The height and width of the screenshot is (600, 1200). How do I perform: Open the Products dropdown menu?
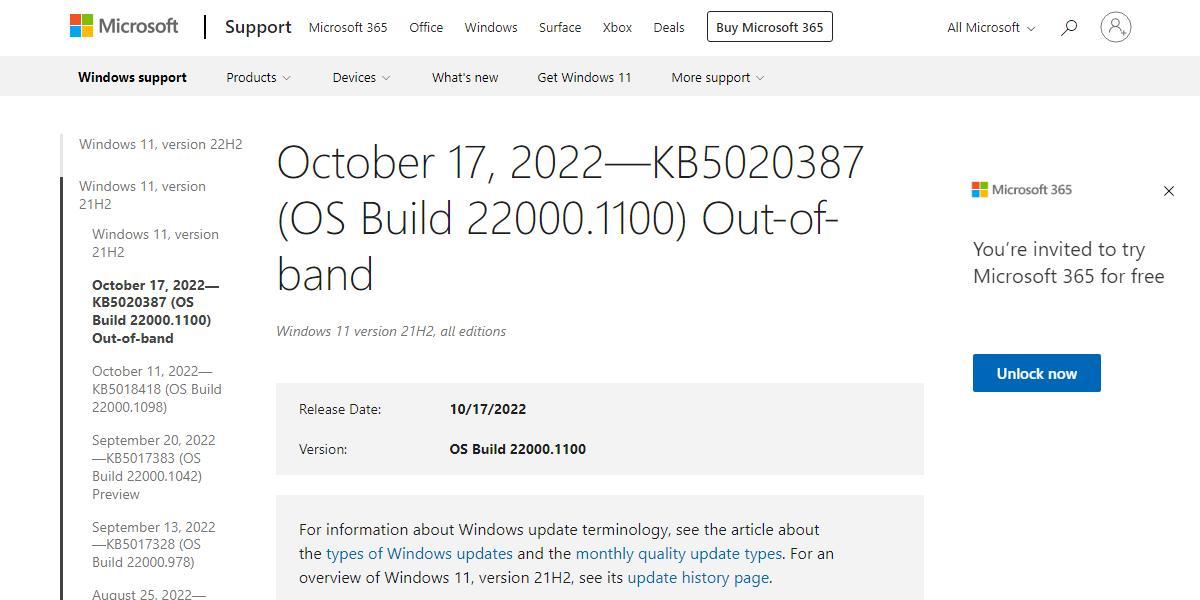click(258, 77)
